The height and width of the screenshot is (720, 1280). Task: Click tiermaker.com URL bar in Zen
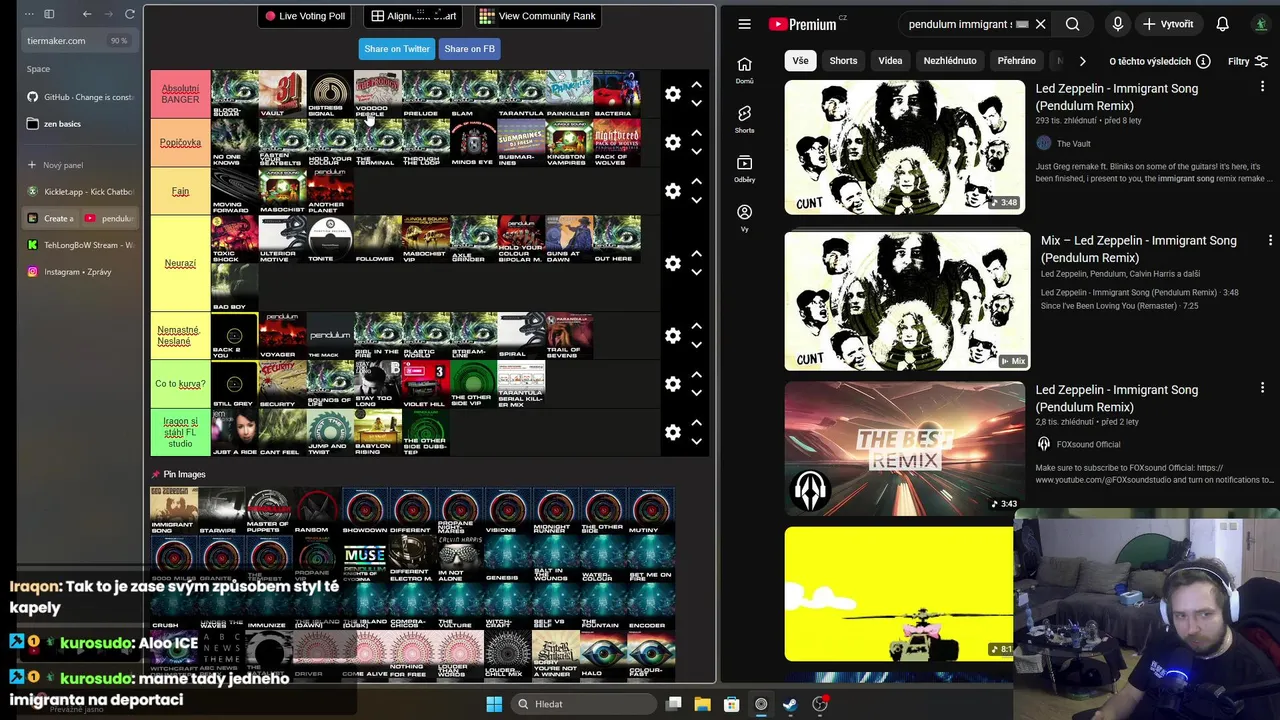point(57,41)
